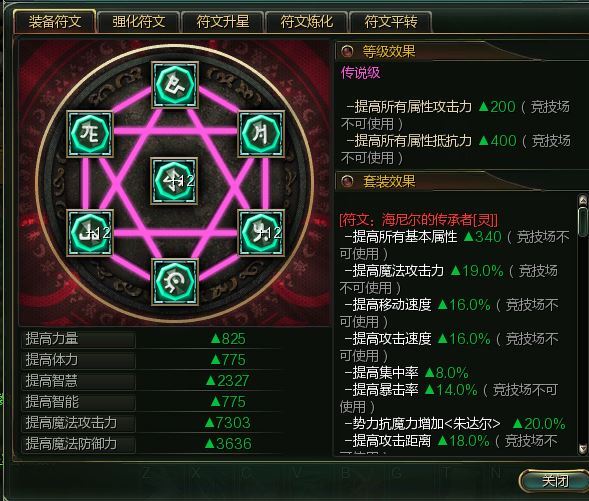Click the 等级效果 section orb icon

347,51
